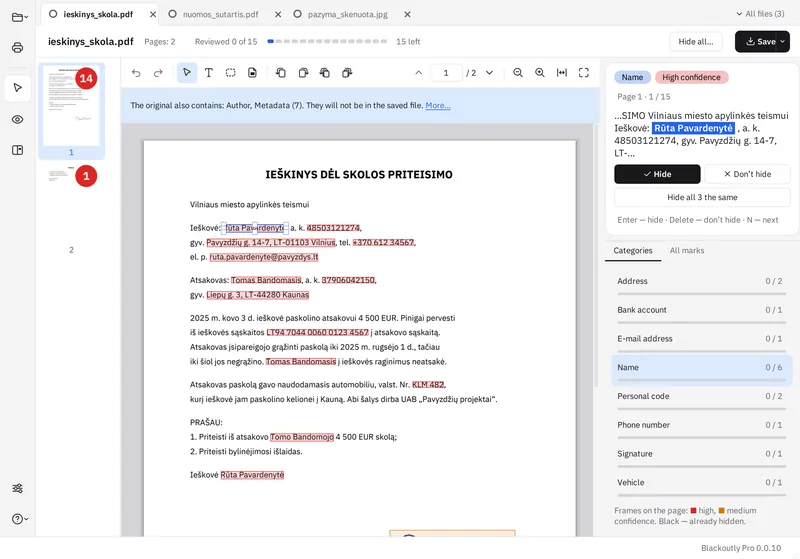
Task: Switch to the Categories tab
Action: click(633, 250)
